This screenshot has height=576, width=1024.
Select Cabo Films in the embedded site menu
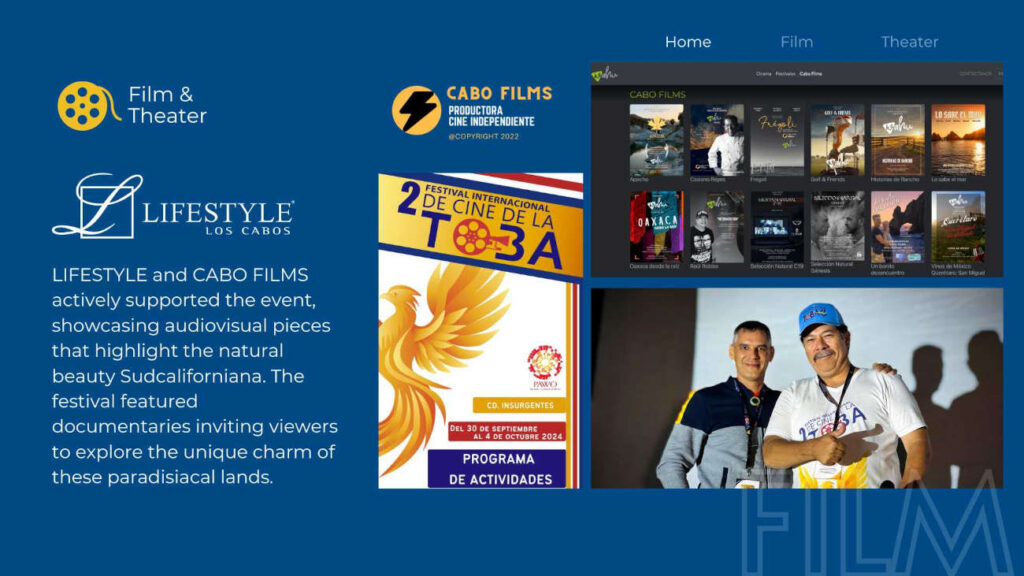tap(810, 74)
